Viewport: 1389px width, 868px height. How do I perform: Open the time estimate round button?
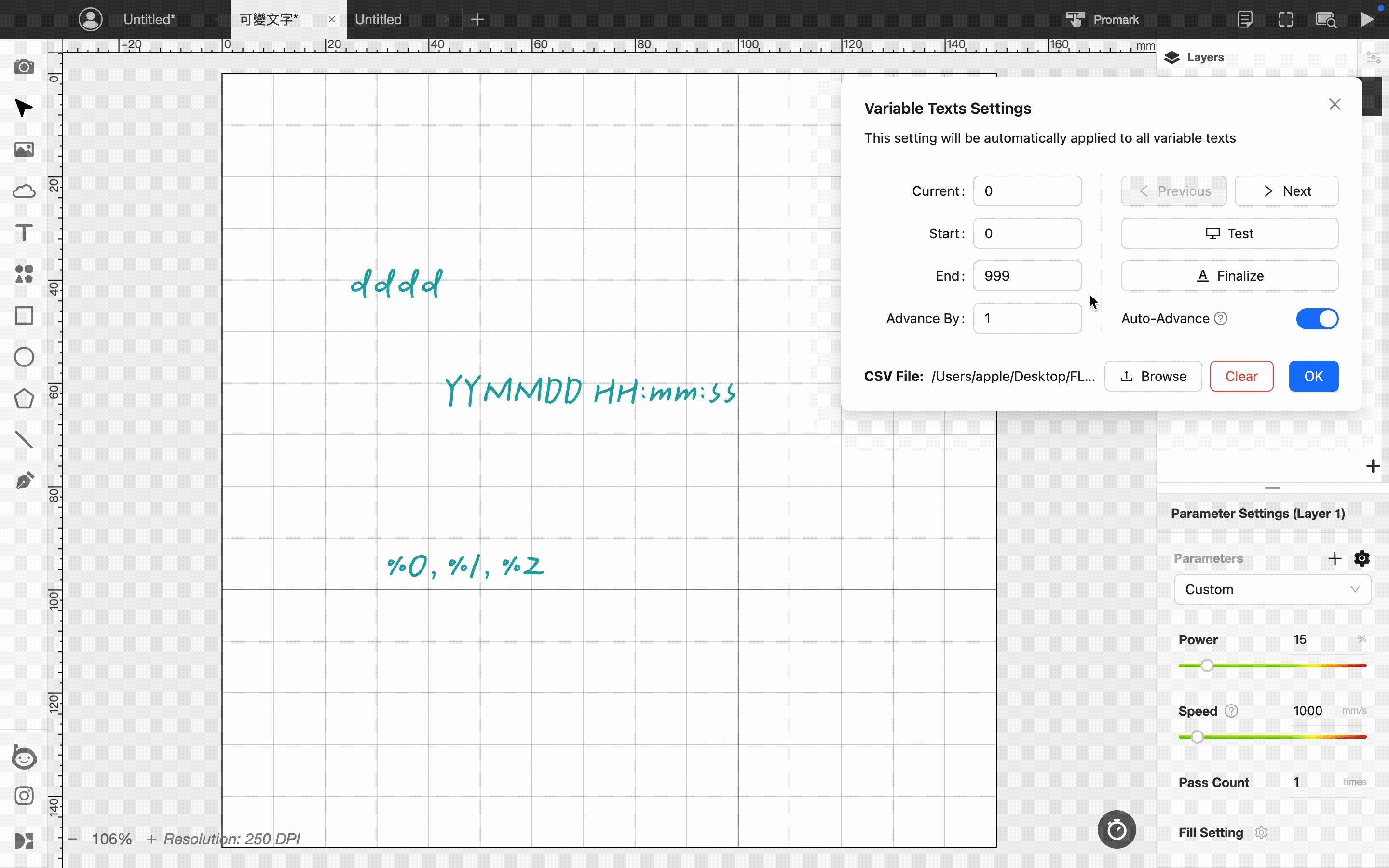(x=1117, y=829)
